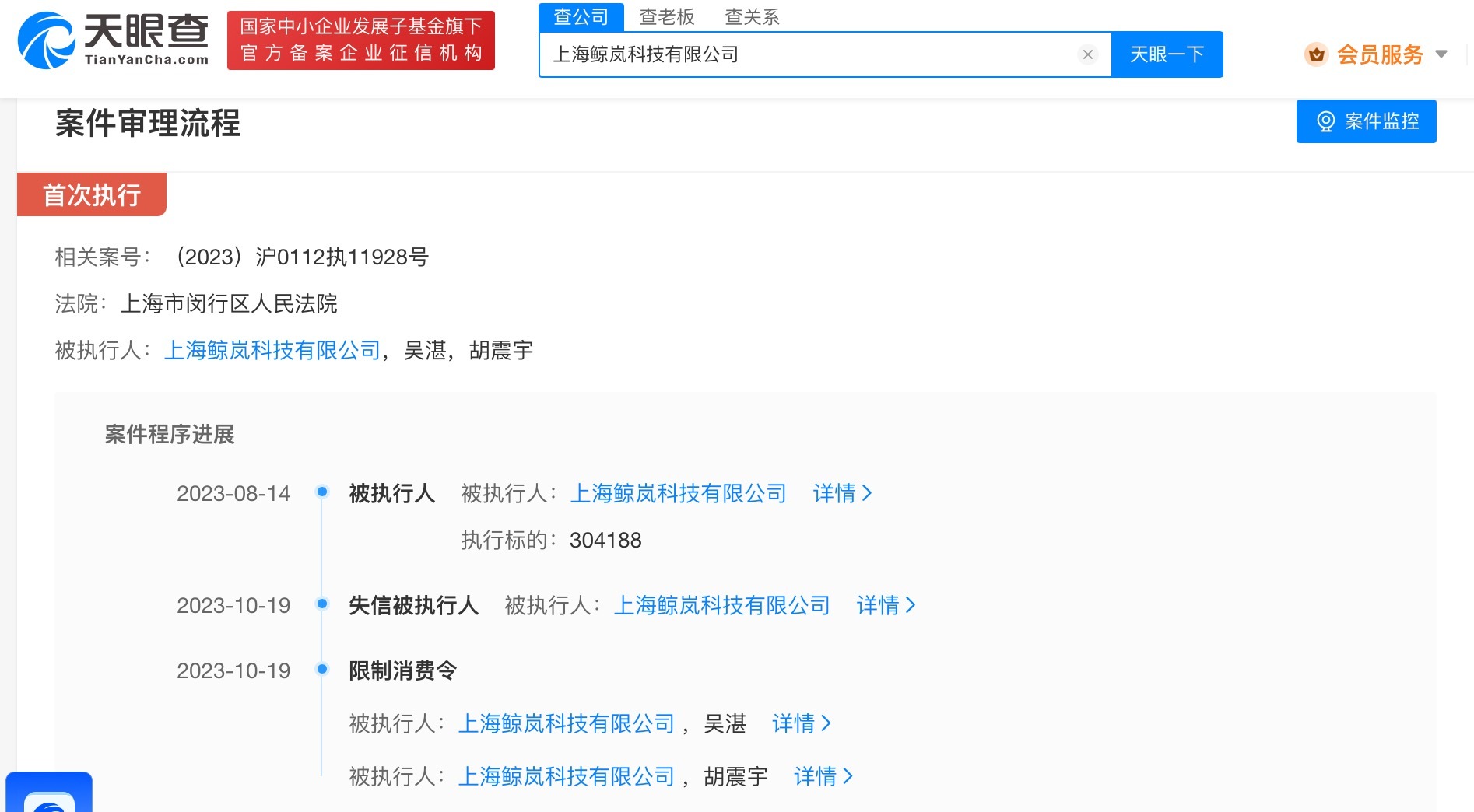Open the 会员服务 menu
Screen dimensions: 1474x812
point(1380,54)
